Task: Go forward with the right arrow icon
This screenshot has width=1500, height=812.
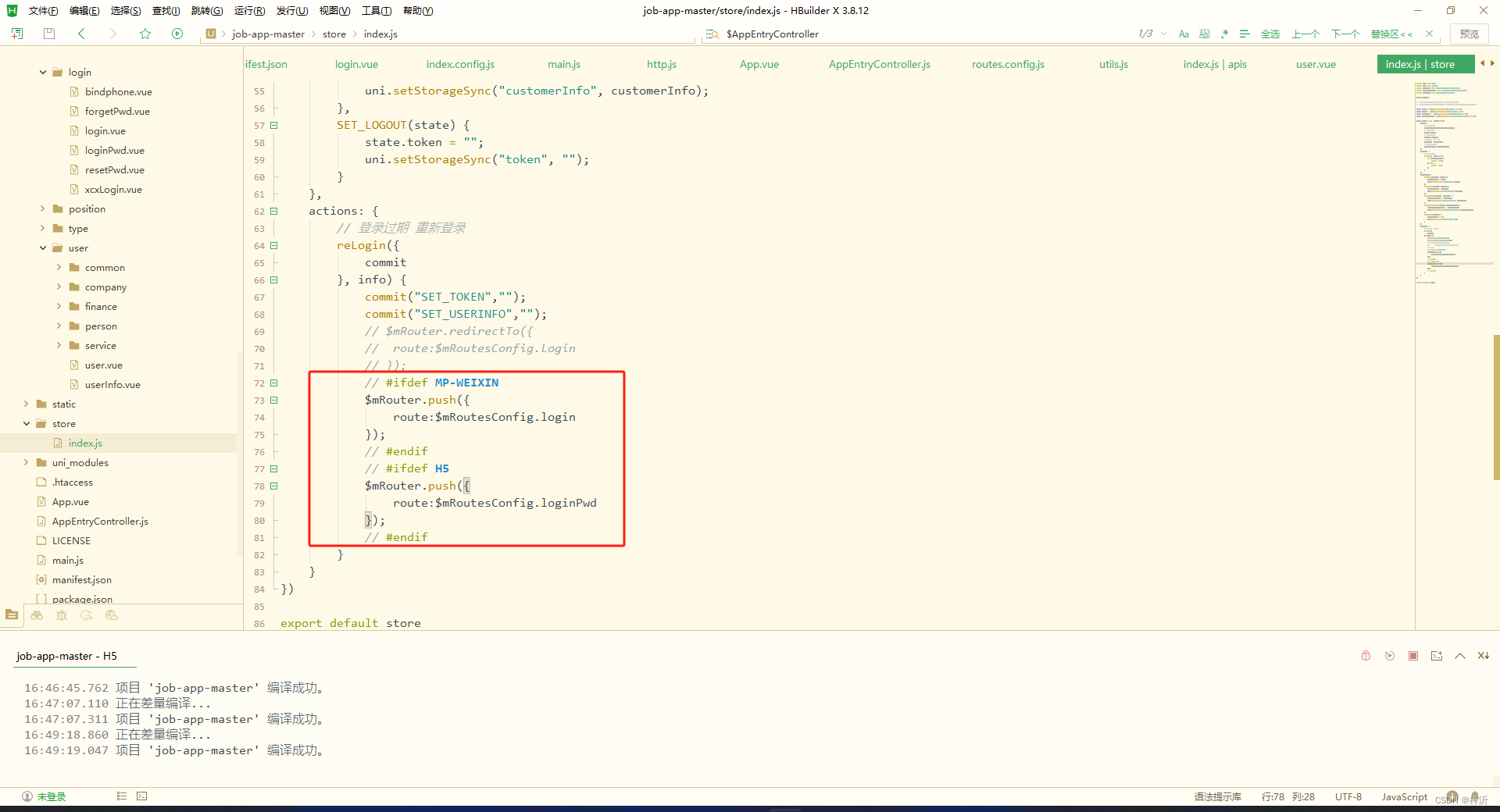Action: pyautogui.click(x=112, y=34)
